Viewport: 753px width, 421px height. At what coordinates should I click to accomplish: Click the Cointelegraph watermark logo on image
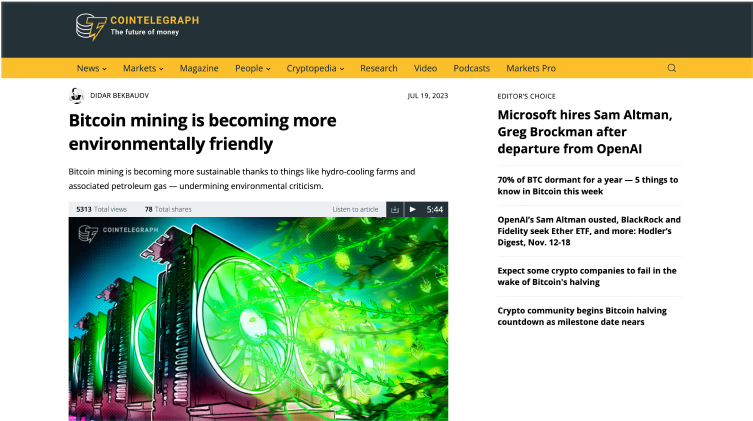pyautogui.click(x=118, y=233)
